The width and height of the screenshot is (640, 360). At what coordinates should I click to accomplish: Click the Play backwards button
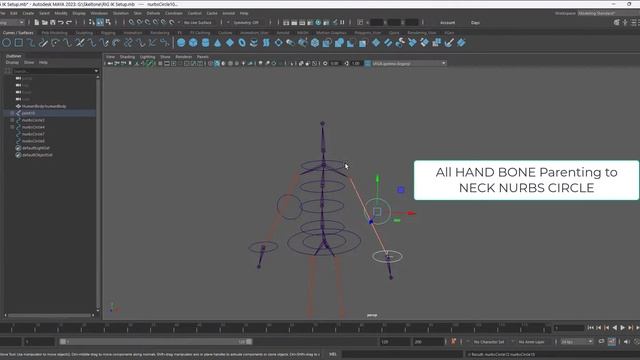tap(615, 328)
